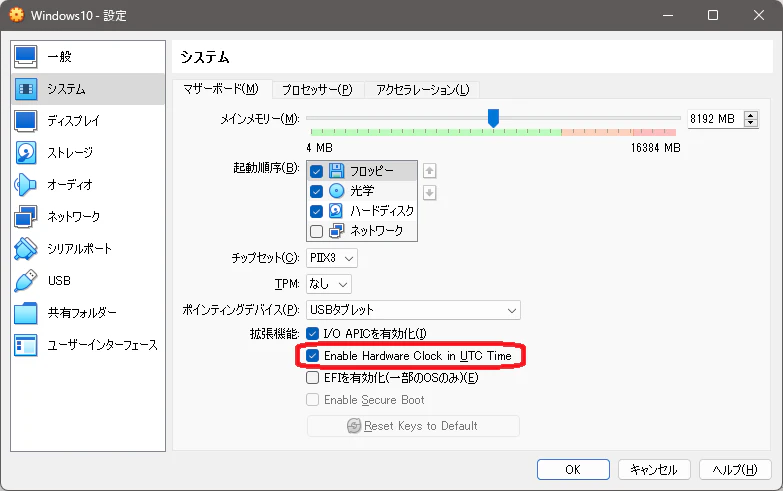
Task: Enable EFIを有効化 checkbox
Action: 313,378
